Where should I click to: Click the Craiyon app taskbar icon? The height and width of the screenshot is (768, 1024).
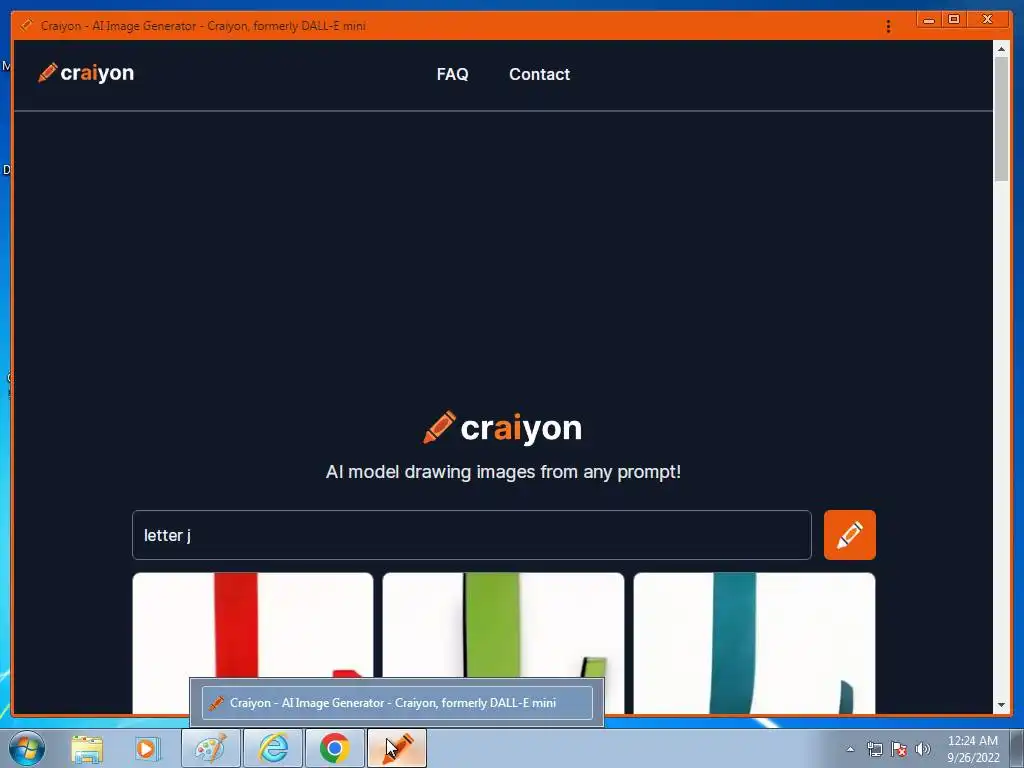[x=397, y=748]
